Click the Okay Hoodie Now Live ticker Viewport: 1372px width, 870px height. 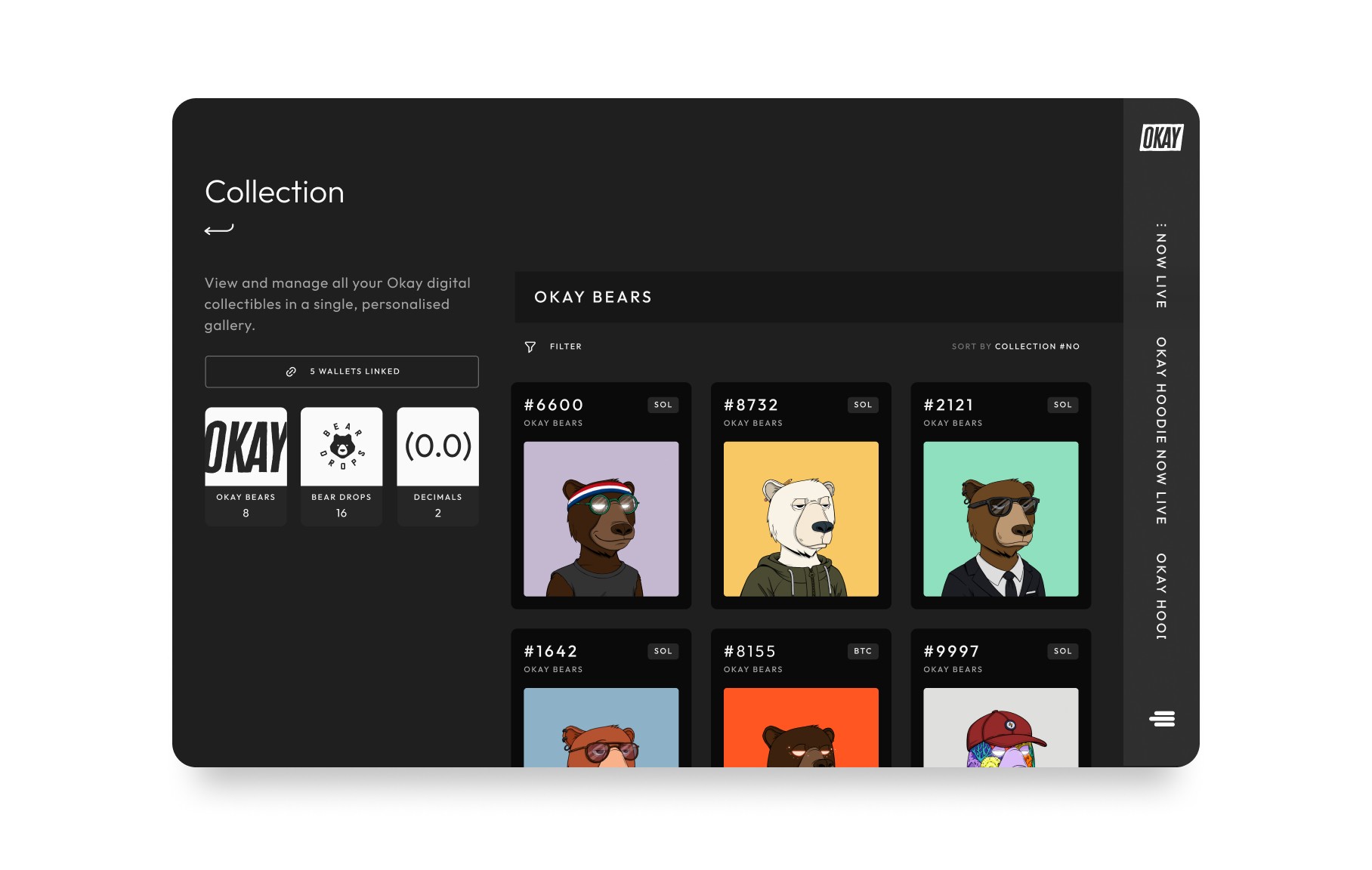click(1162, 431)
